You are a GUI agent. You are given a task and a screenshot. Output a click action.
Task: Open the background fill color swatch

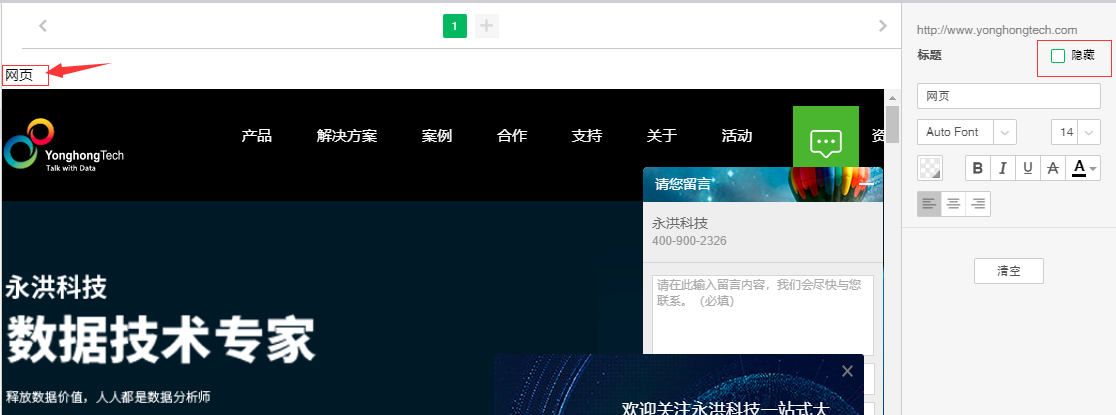(x=930, y=168)
